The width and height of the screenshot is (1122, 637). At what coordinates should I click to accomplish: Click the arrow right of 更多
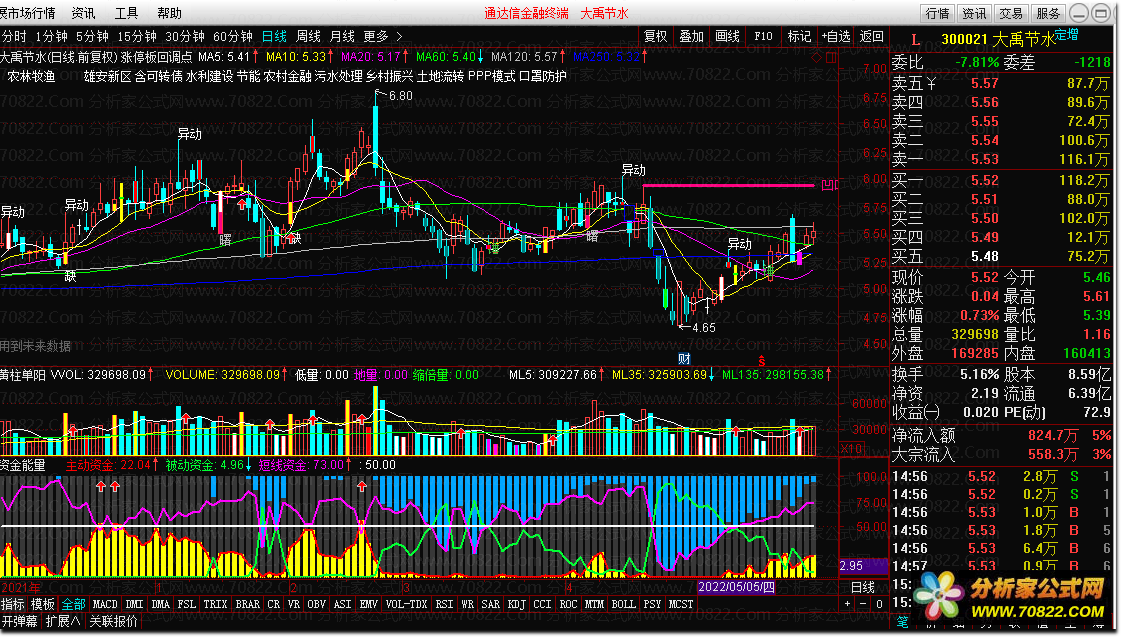tap(399, 36)
